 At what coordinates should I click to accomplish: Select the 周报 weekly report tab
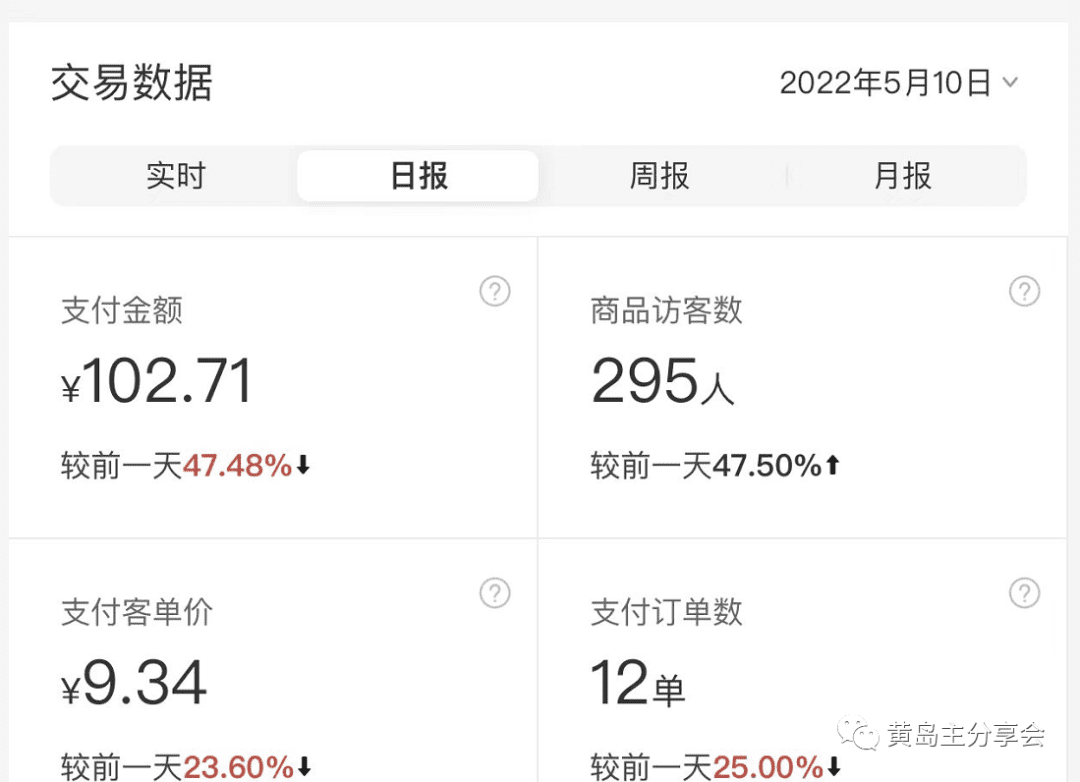coord(659,175)
